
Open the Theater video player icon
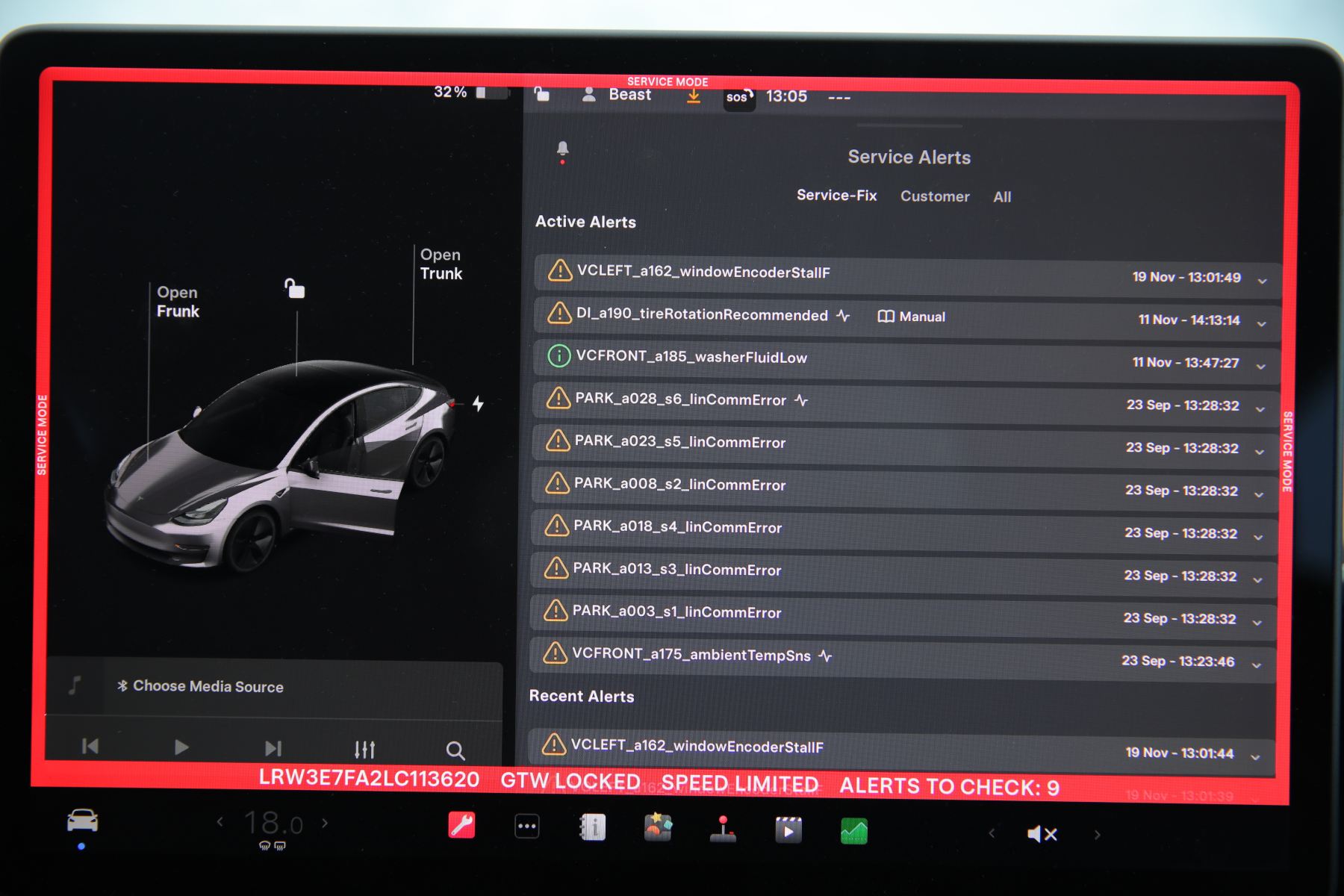[788, 830]
